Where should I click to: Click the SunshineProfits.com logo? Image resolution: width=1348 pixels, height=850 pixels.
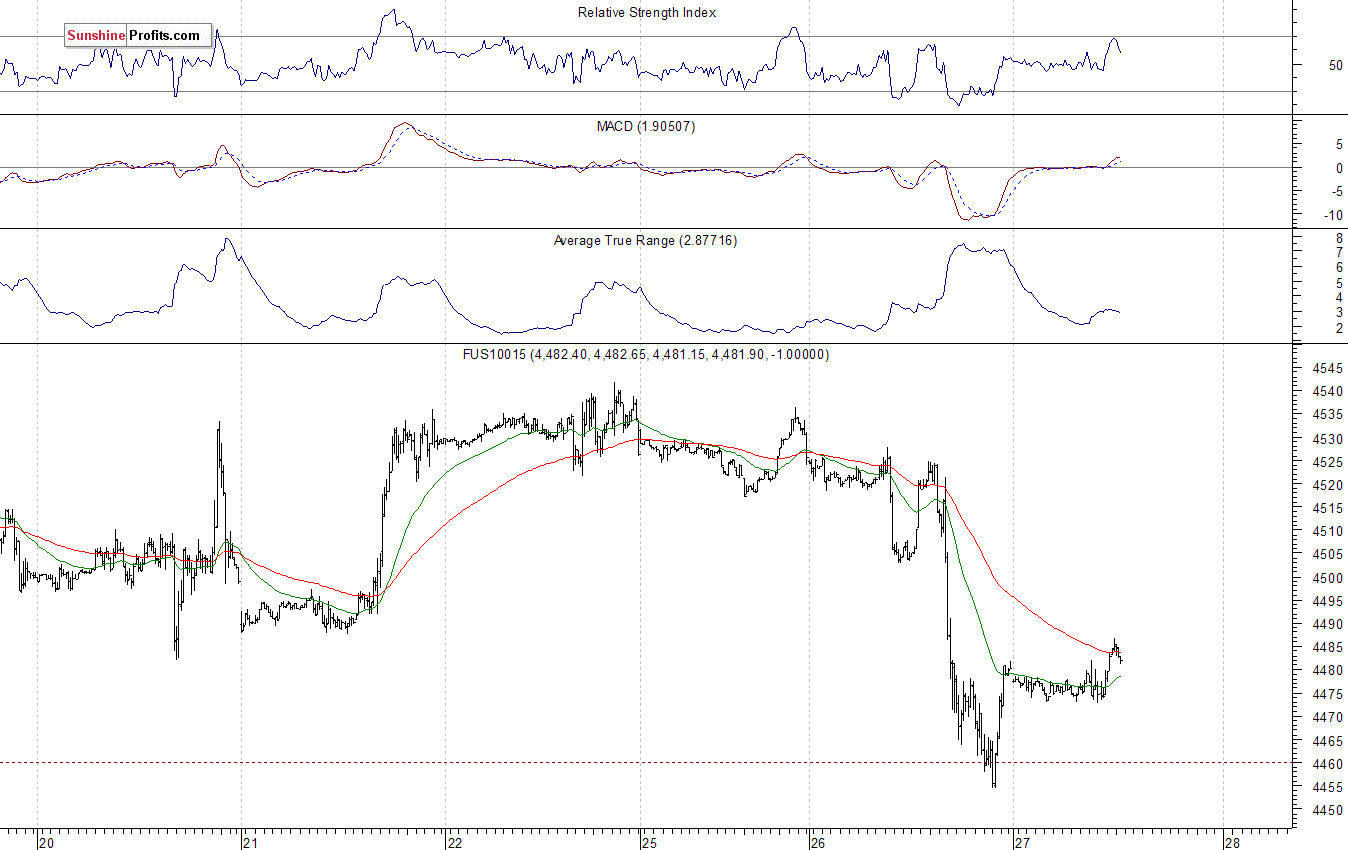coord(138,36)
